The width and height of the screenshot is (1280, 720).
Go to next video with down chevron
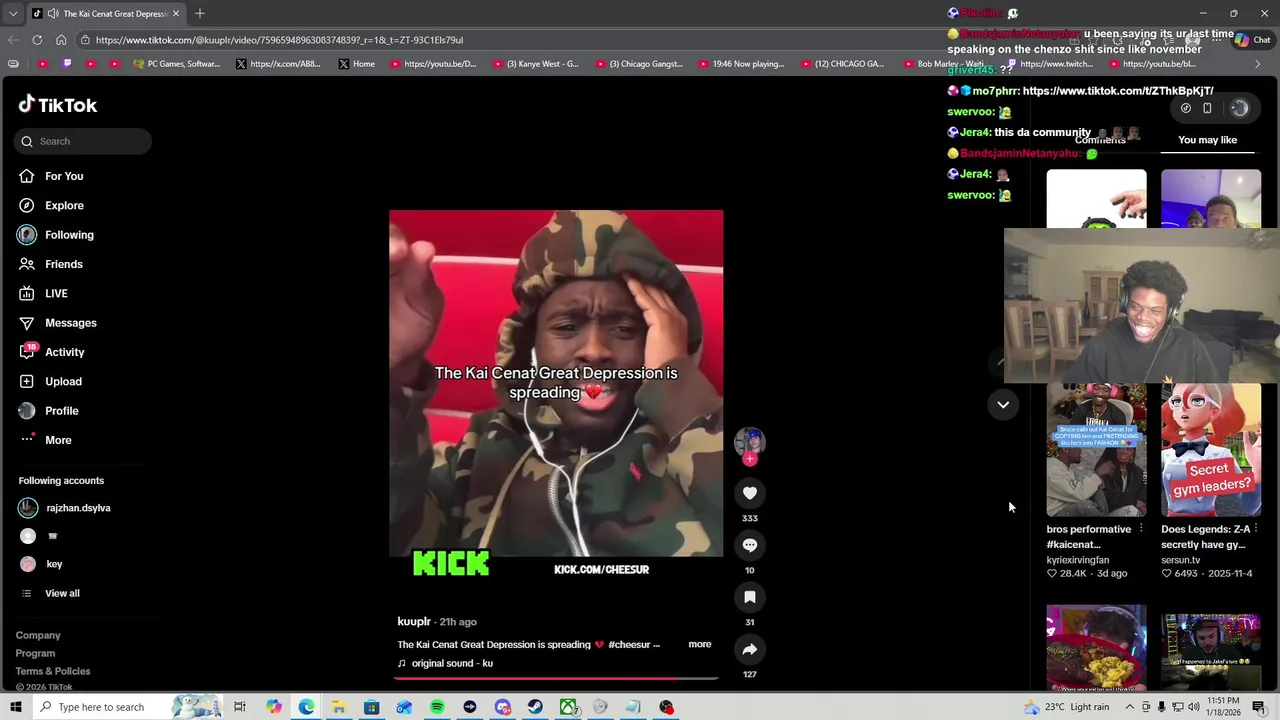pyautogui.click(x=1003, y=404)
